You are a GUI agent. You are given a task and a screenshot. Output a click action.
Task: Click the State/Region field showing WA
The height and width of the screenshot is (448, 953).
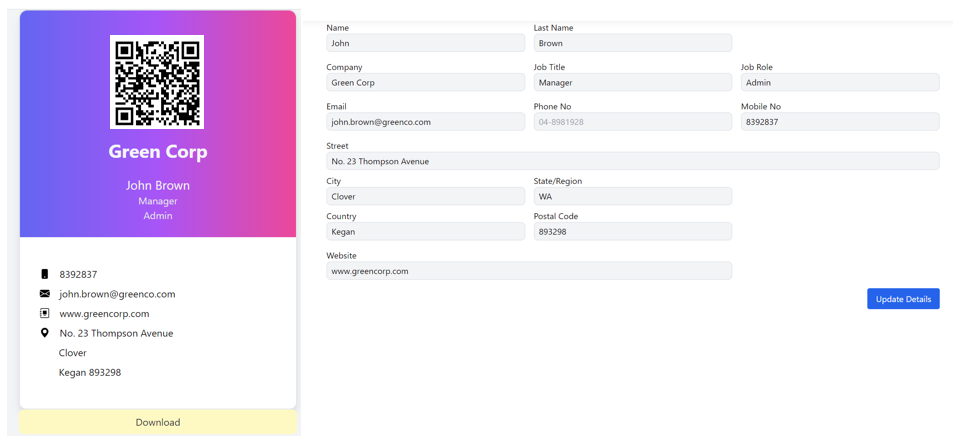point(632,197)
